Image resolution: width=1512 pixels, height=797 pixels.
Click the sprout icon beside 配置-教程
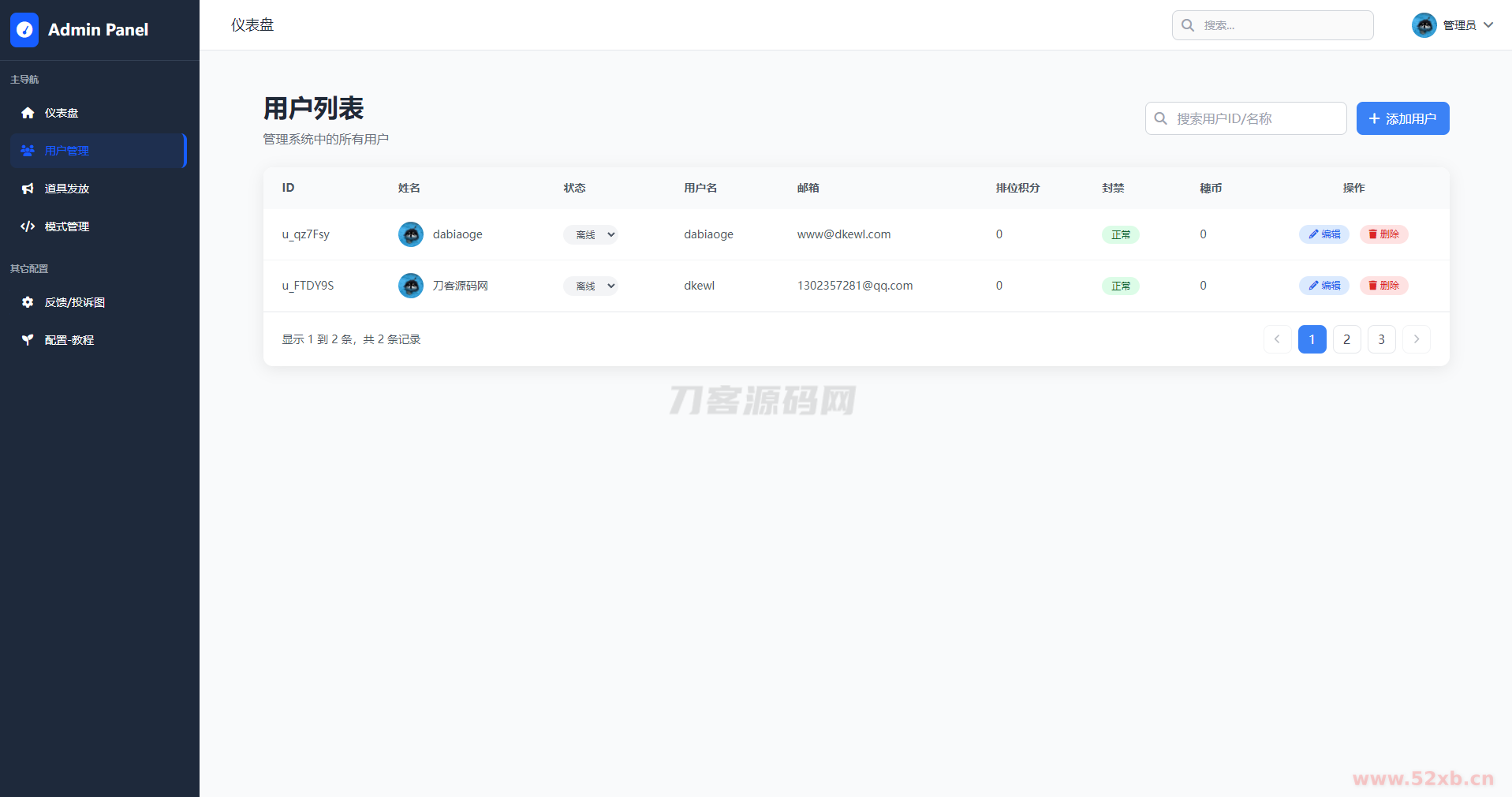pyautogui.click(x=28, y=340)
